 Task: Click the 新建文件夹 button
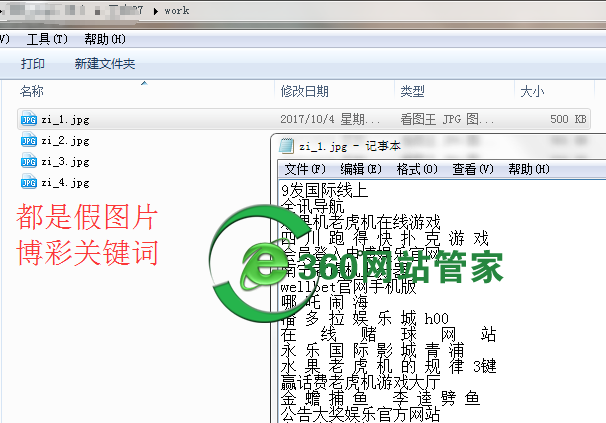pos(105,63)
